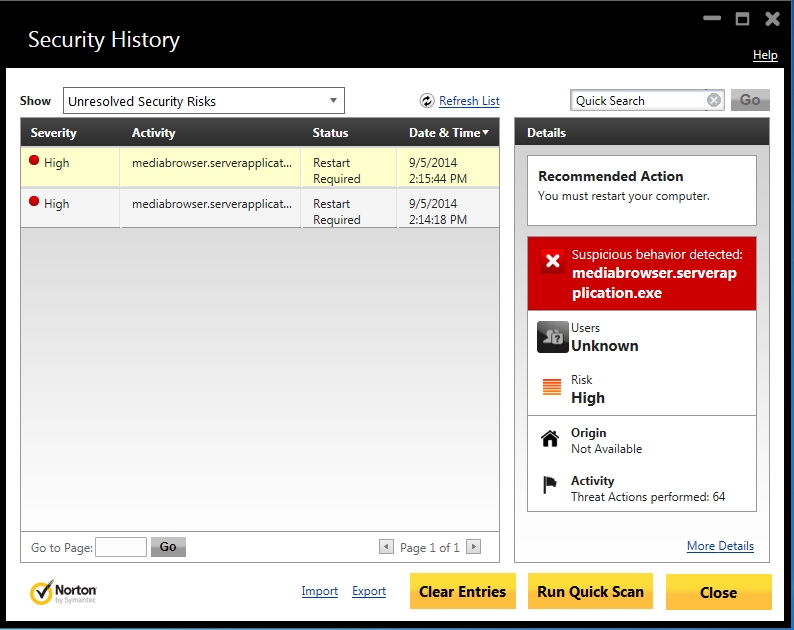
Task: Click the orange Risk level bars icon
Action: click(x=551, y=388)
